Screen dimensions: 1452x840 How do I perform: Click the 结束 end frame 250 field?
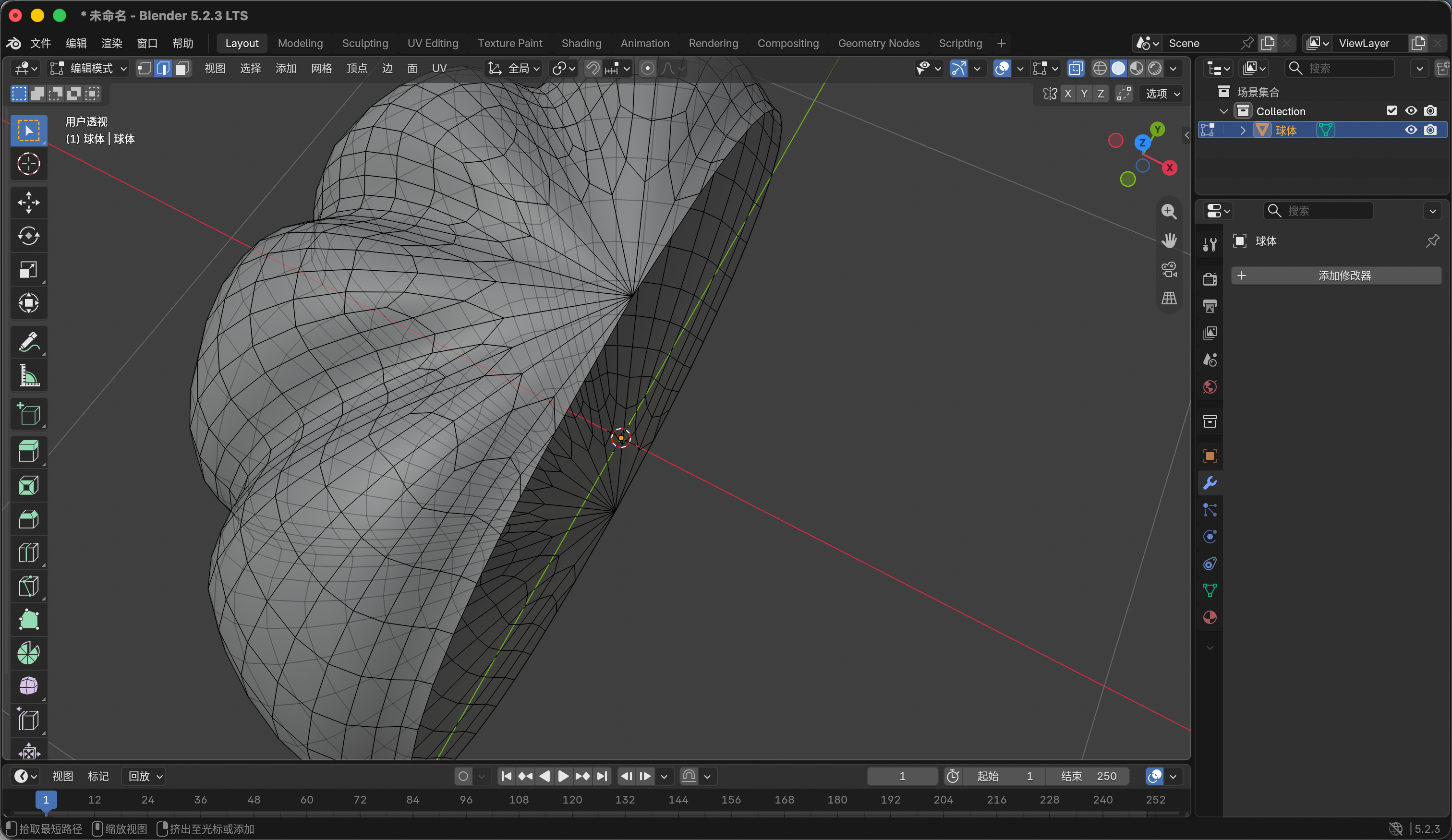[x=1087, y=776]
